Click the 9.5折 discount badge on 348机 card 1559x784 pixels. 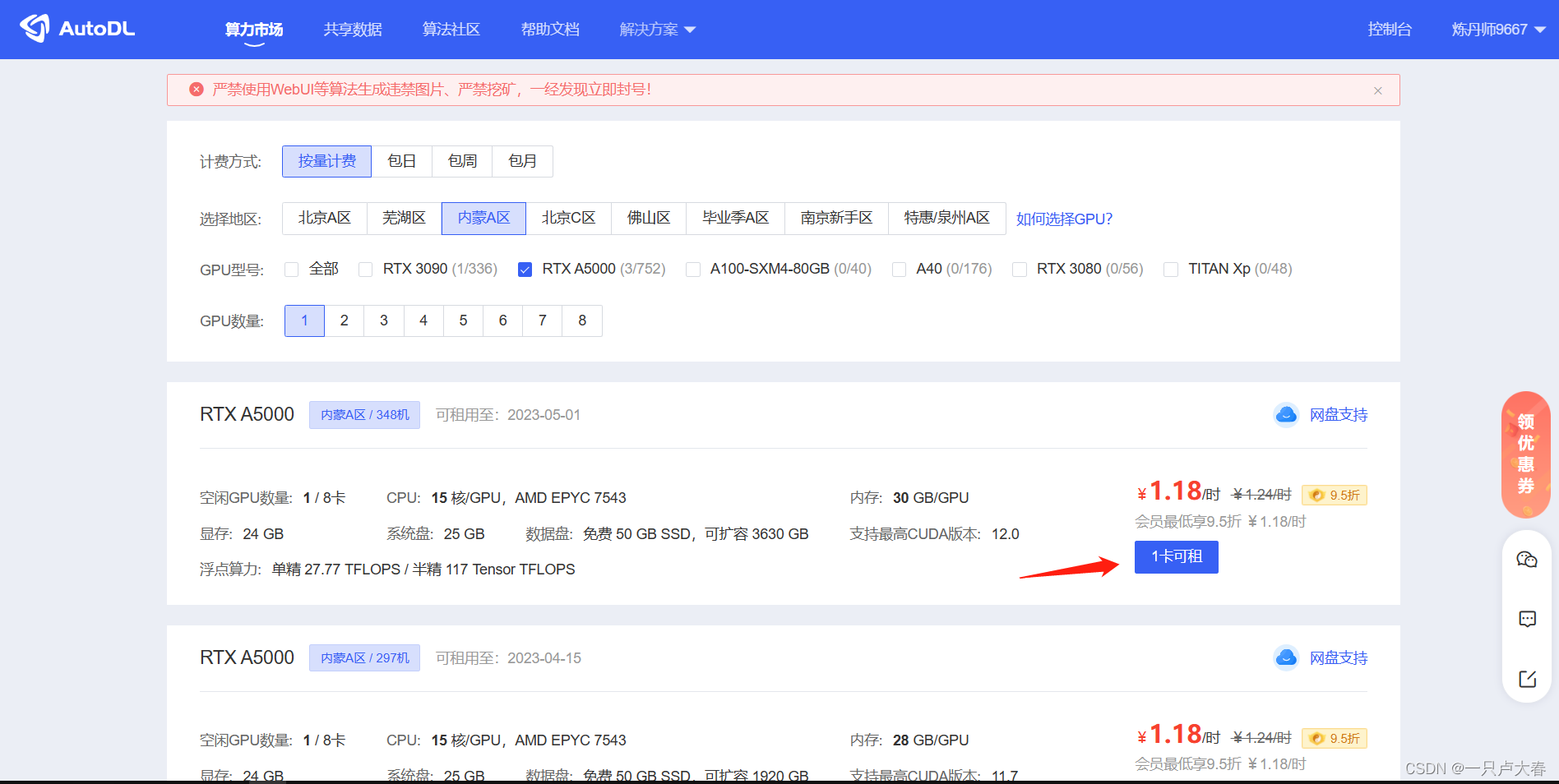tap(1335, 495)
